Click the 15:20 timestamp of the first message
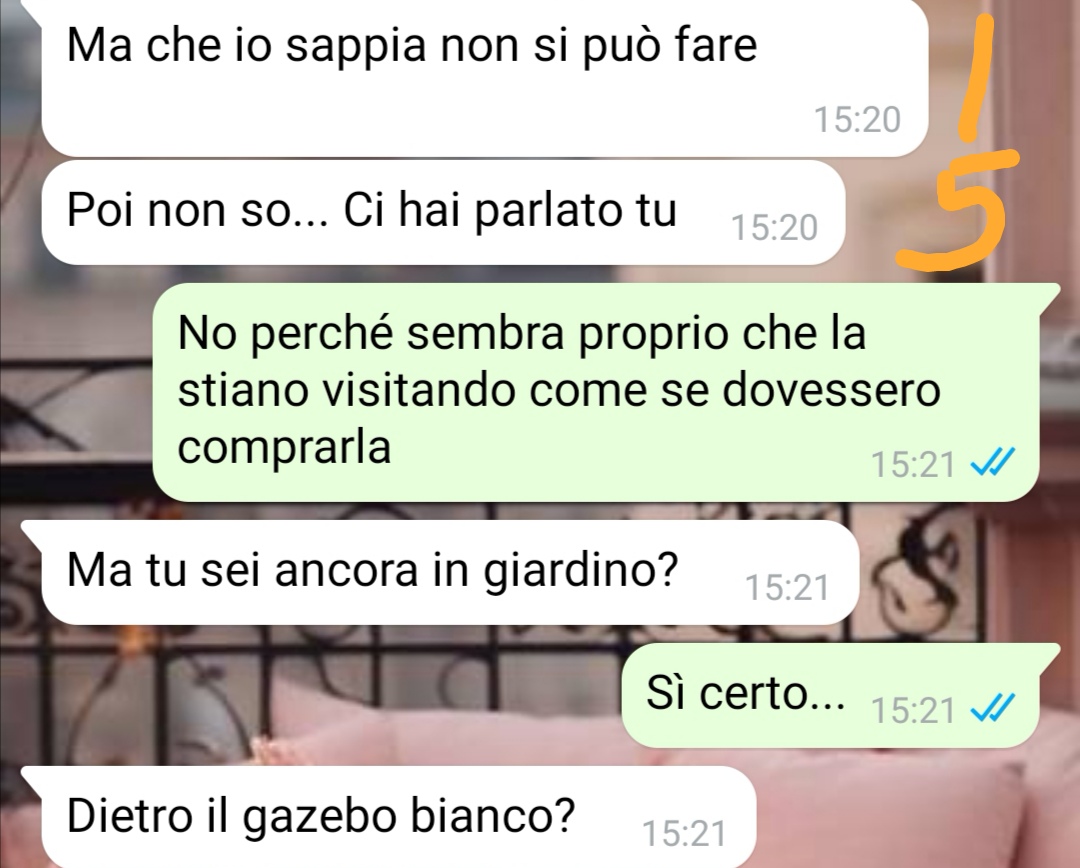This screenshot has width=1080, height=868. [x=857, y=120]
